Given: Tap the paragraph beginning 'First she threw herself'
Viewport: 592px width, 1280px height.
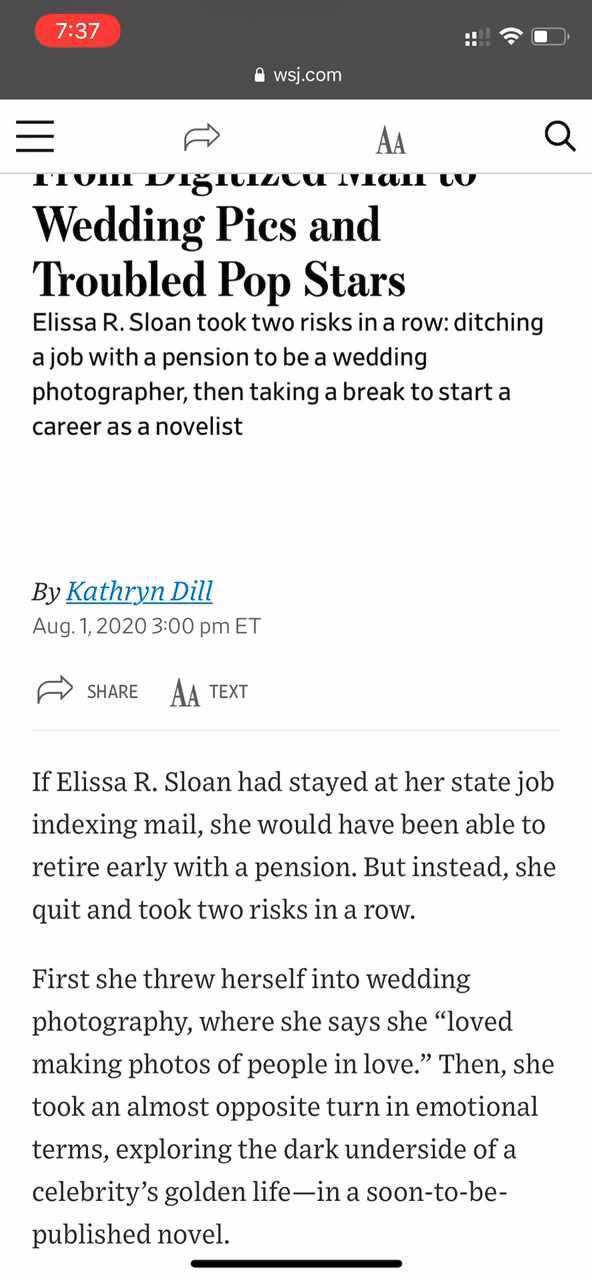Looking at the screenshot, I should tap(293, 1106).
